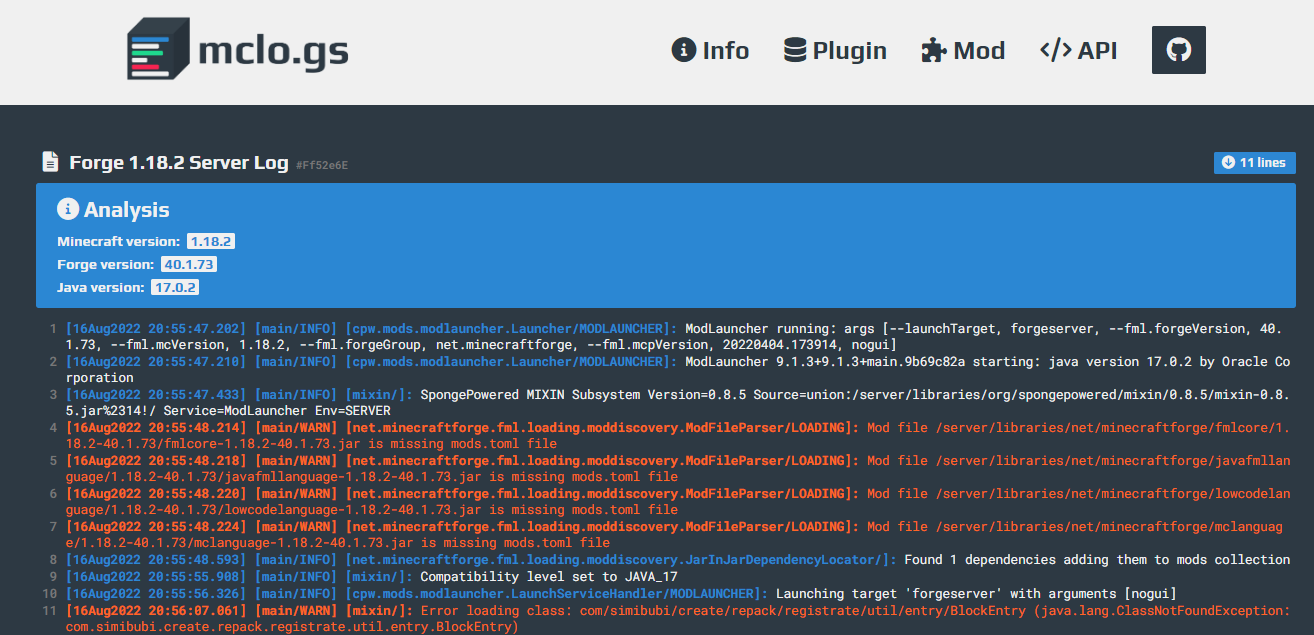Open the API page
Image resolution: width=1314 pixels, height=635 pixels.
pos(1078,50)
